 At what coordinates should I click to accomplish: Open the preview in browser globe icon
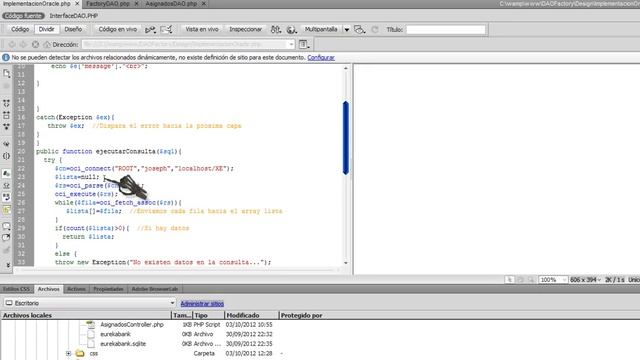pyautogui.click(x=291, y=29)
